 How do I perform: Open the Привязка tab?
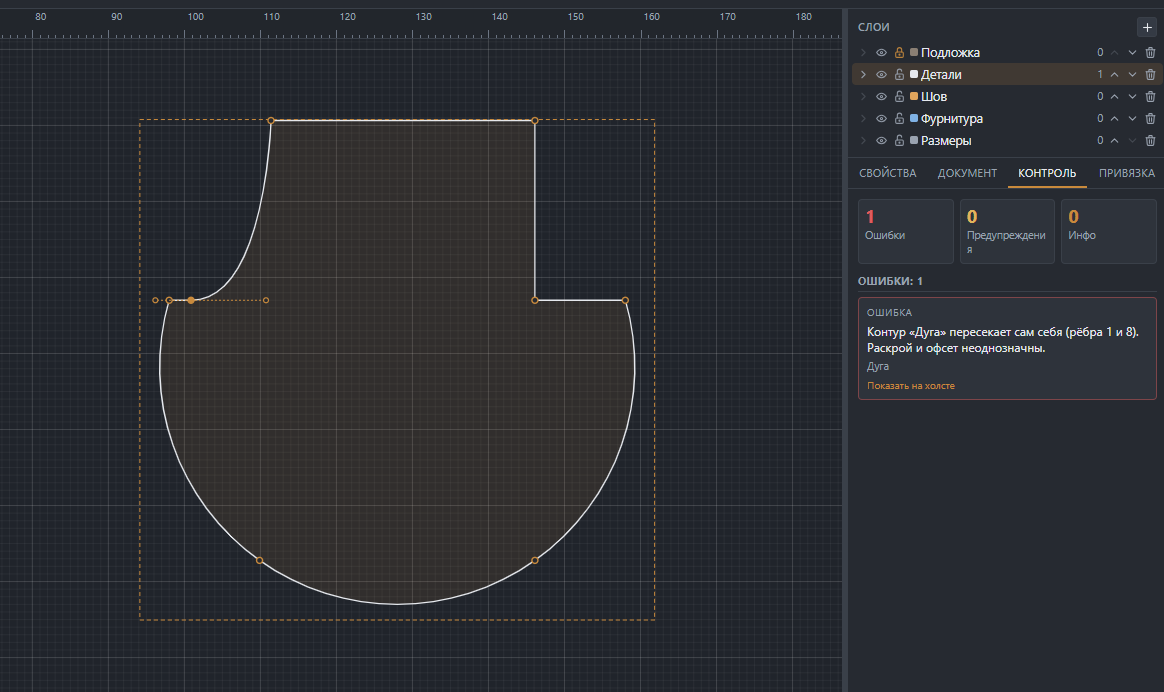coord(1126,173)
